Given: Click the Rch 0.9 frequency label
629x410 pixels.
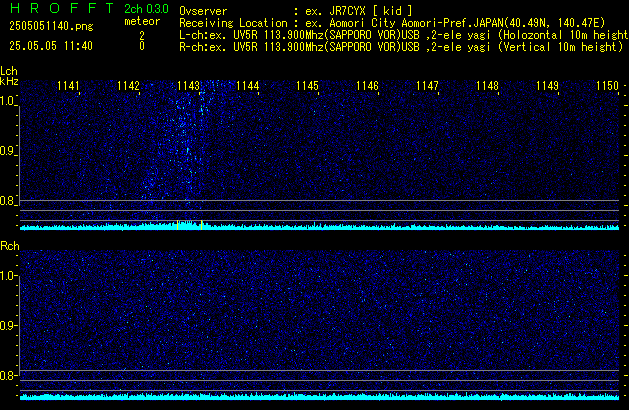Looking at the screenshot, I should 8,326.
